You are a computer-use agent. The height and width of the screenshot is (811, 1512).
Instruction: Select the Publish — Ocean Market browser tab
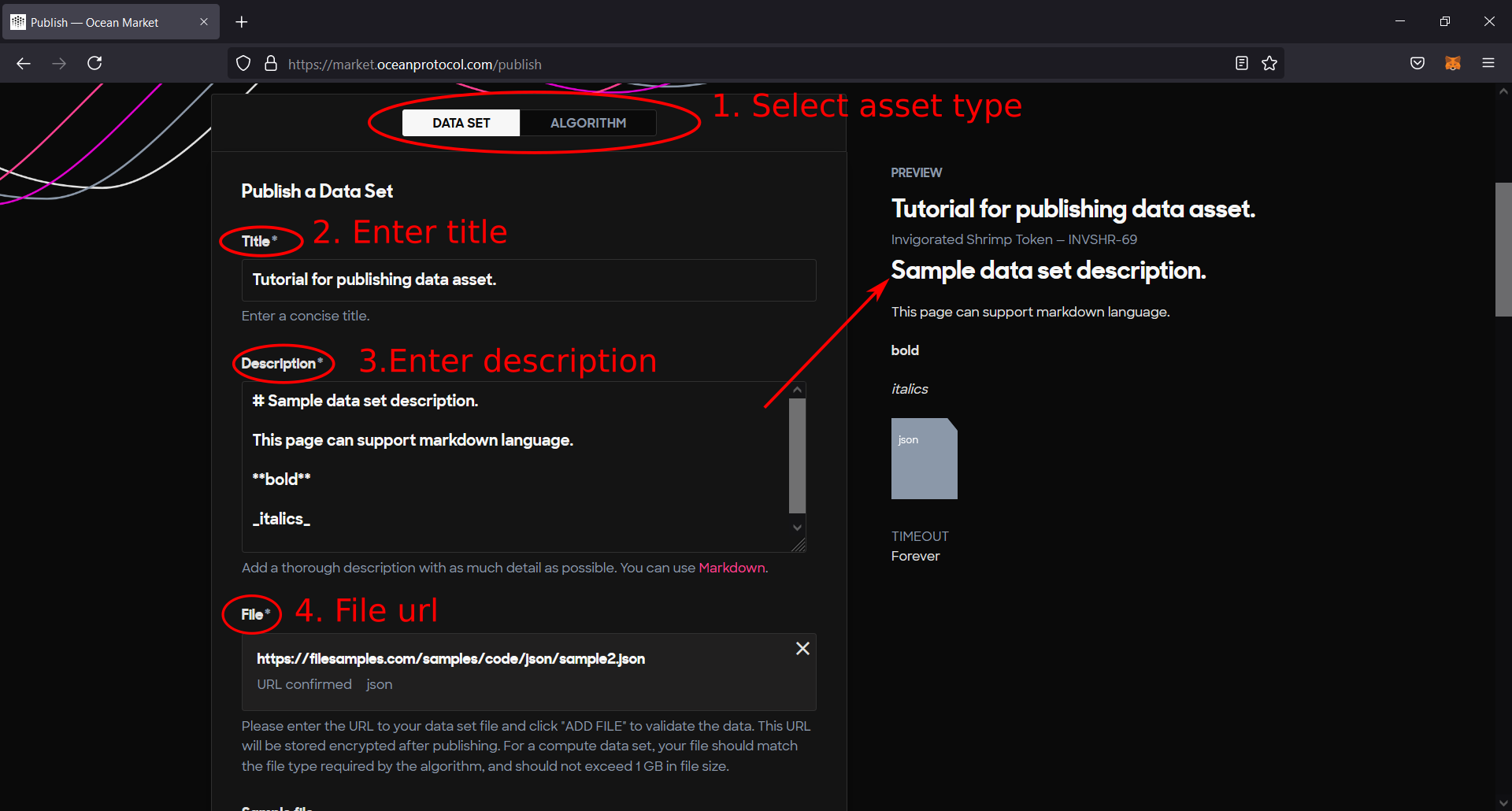[110, 22]
